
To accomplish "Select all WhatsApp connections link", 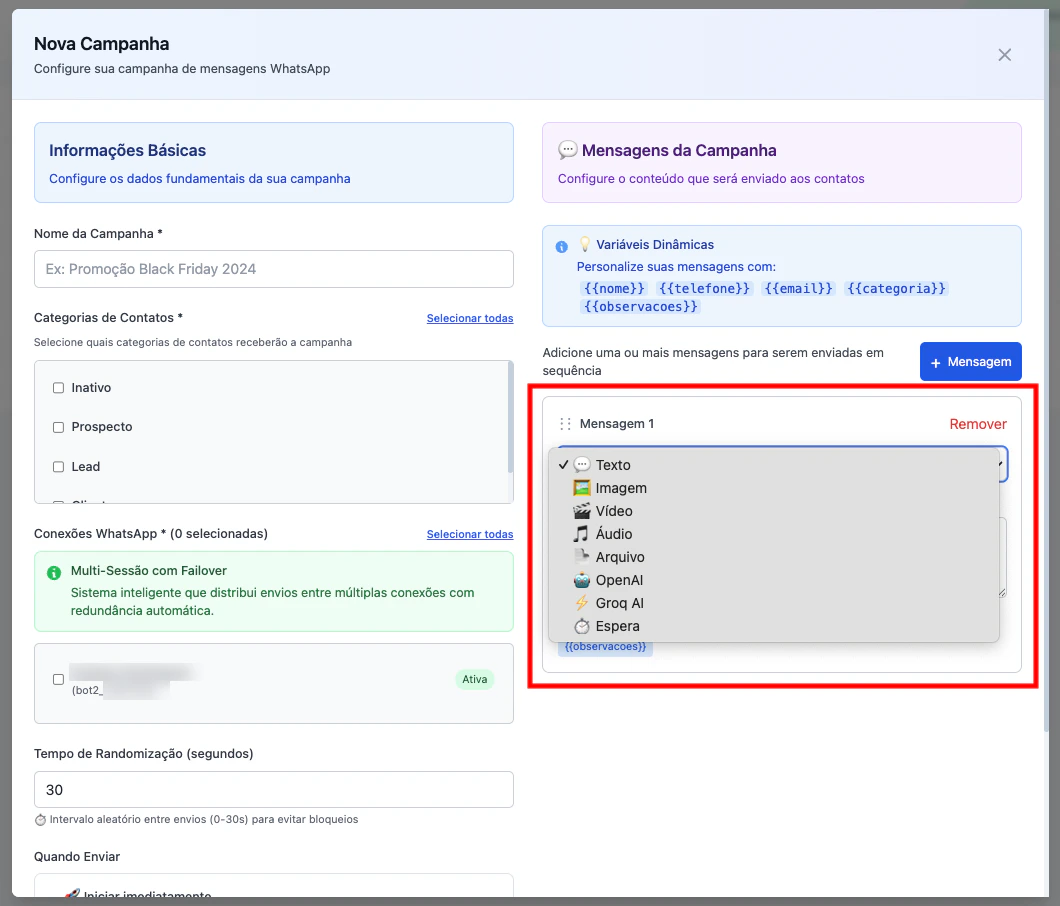I will (x=470, y=535).
